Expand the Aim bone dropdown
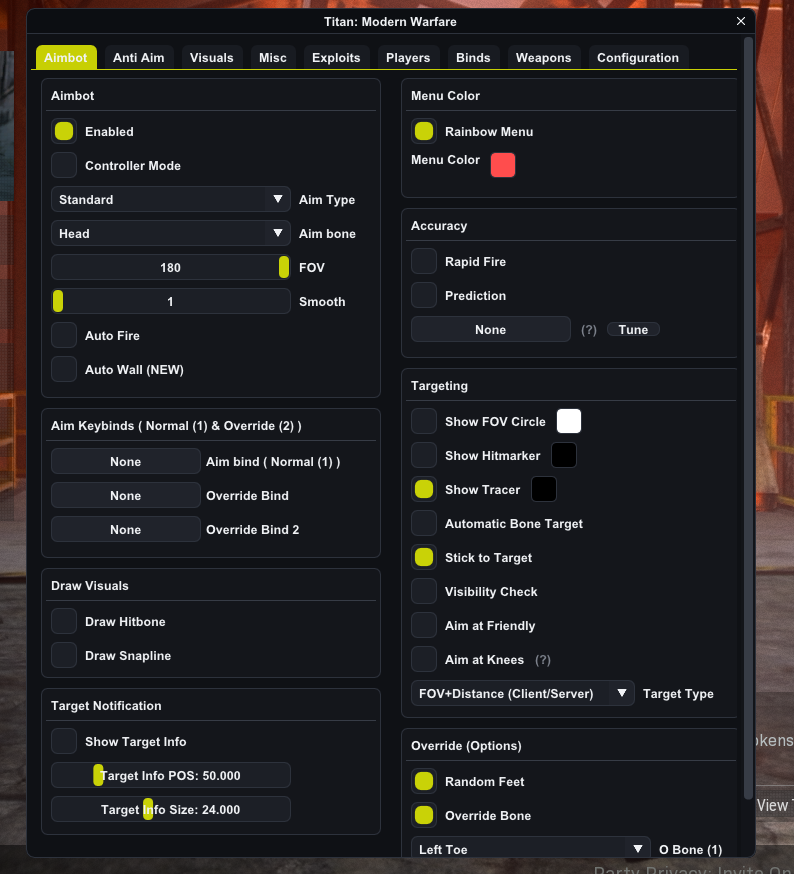 tap(171, 234)
